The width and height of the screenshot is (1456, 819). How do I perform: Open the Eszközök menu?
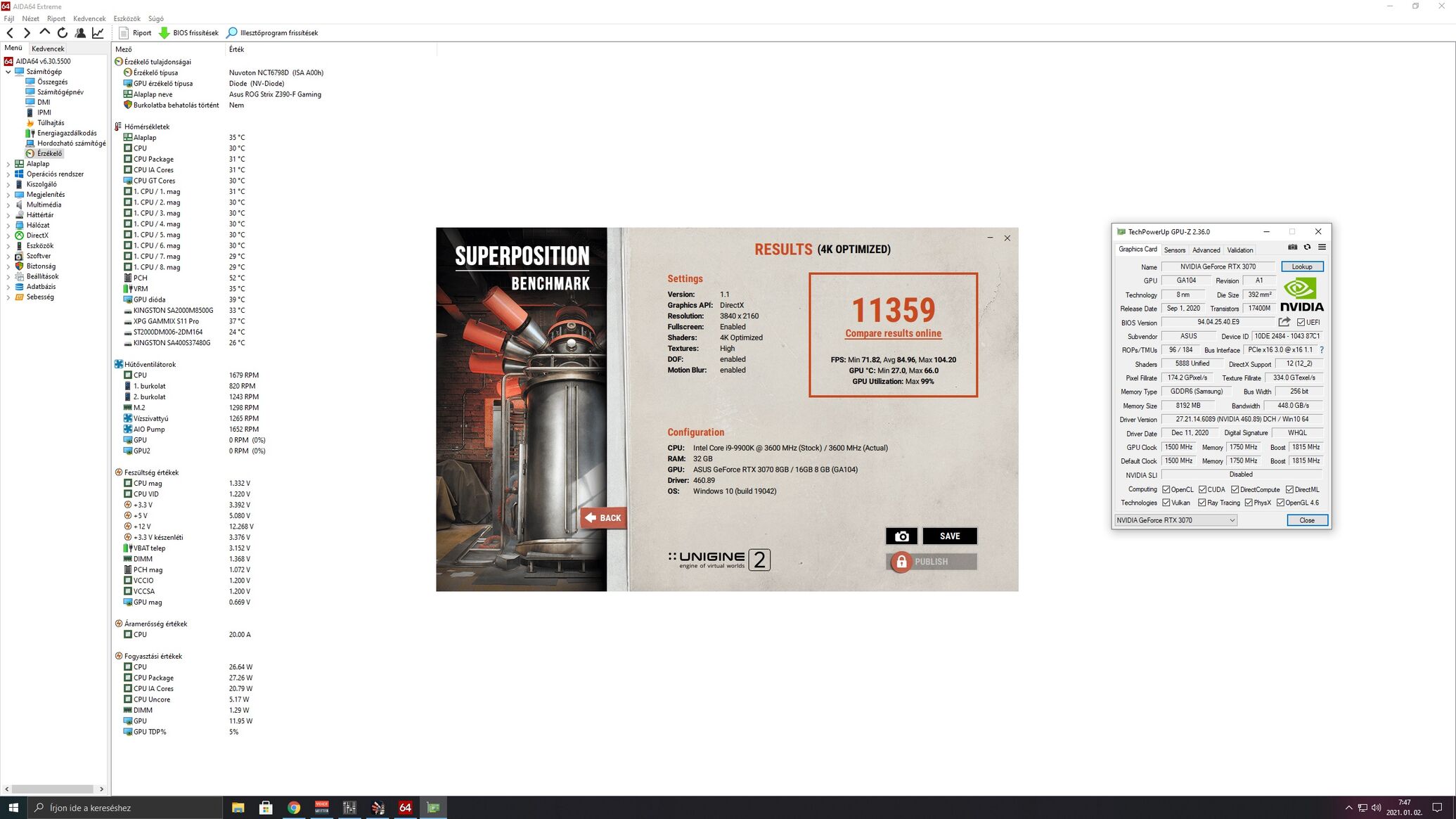127,19
